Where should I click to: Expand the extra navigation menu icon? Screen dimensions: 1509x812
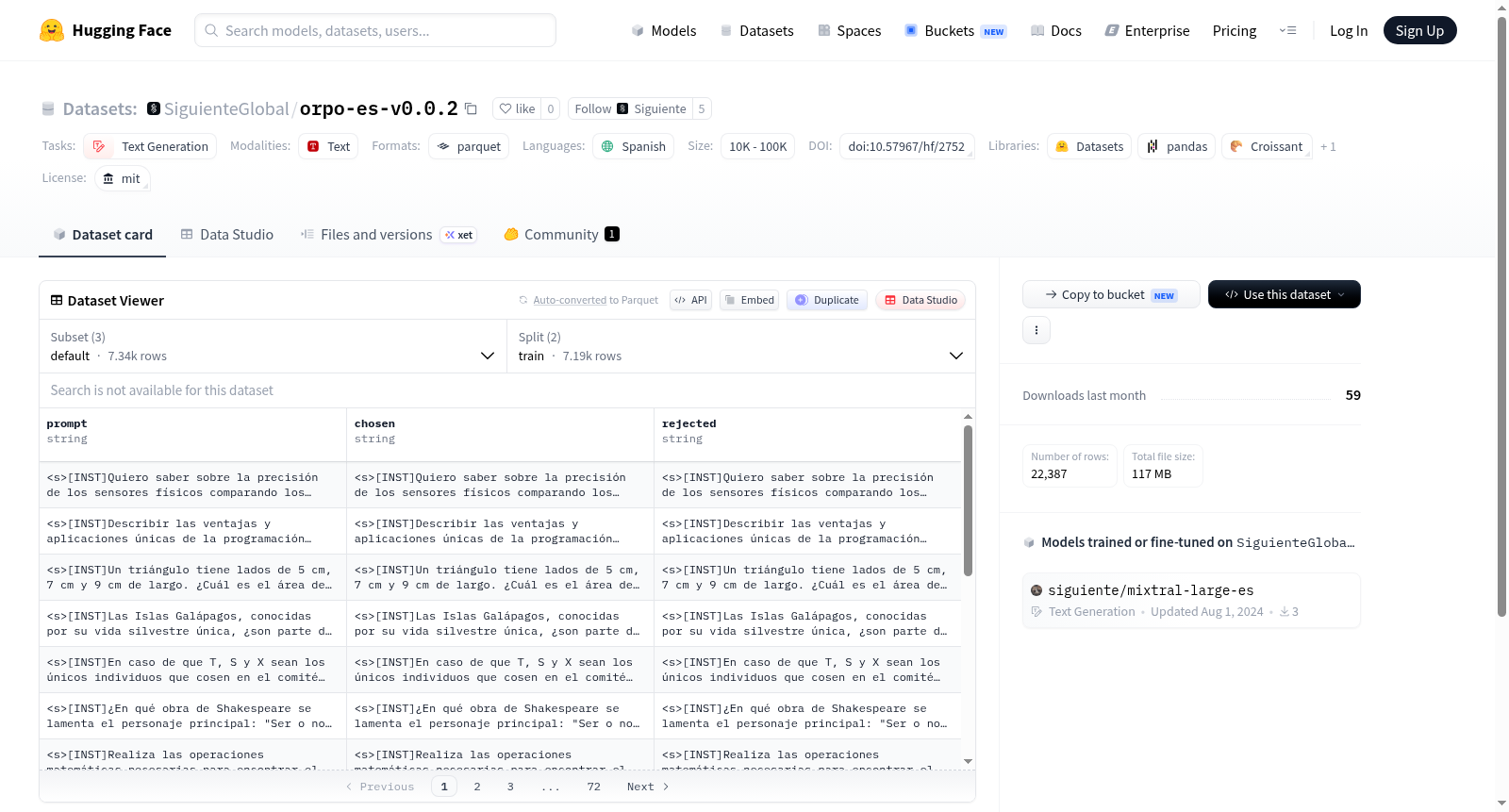pyautogui.click(x=1287, y=30)
